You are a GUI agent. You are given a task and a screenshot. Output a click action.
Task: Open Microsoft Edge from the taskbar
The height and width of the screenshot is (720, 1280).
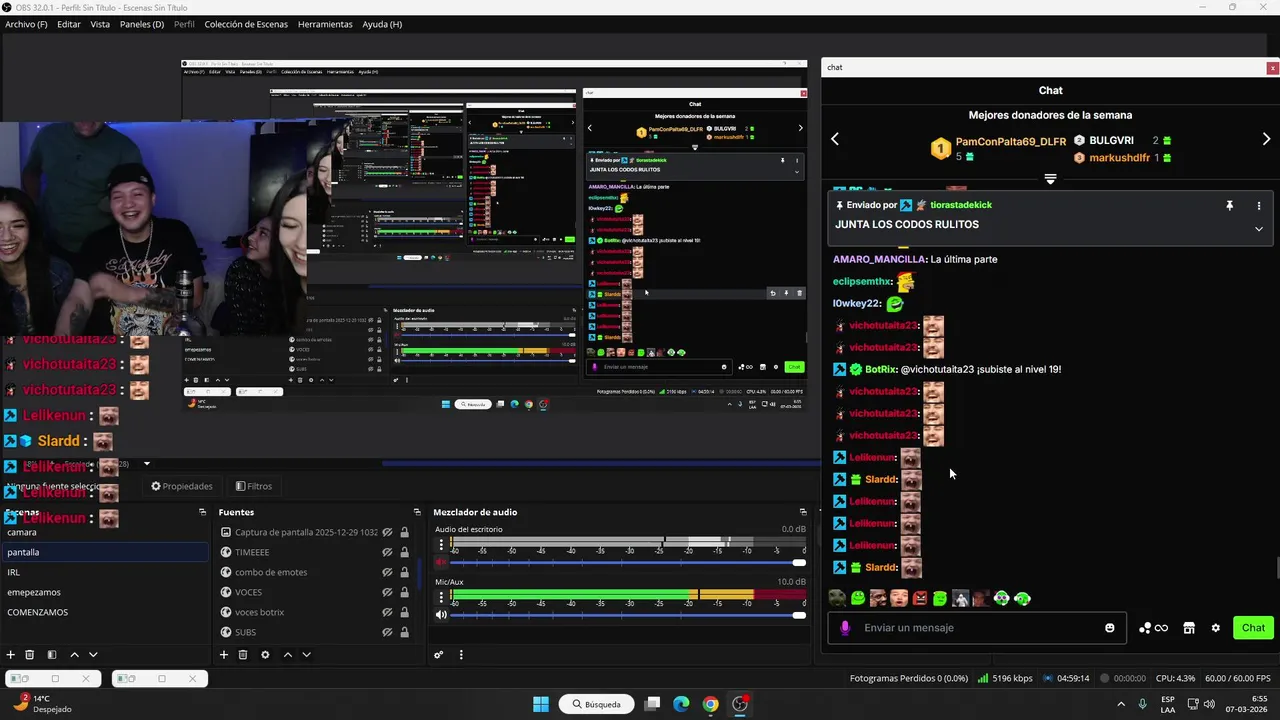pos(681,704)
